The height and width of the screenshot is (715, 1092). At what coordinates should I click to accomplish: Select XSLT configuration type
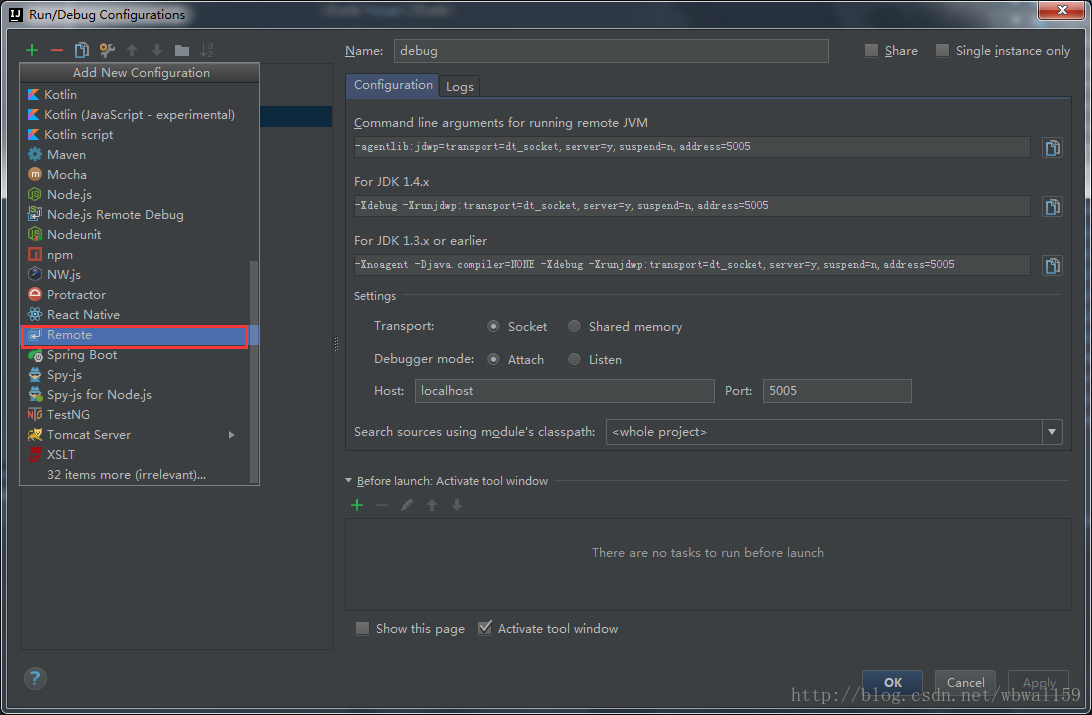(136, 455)
